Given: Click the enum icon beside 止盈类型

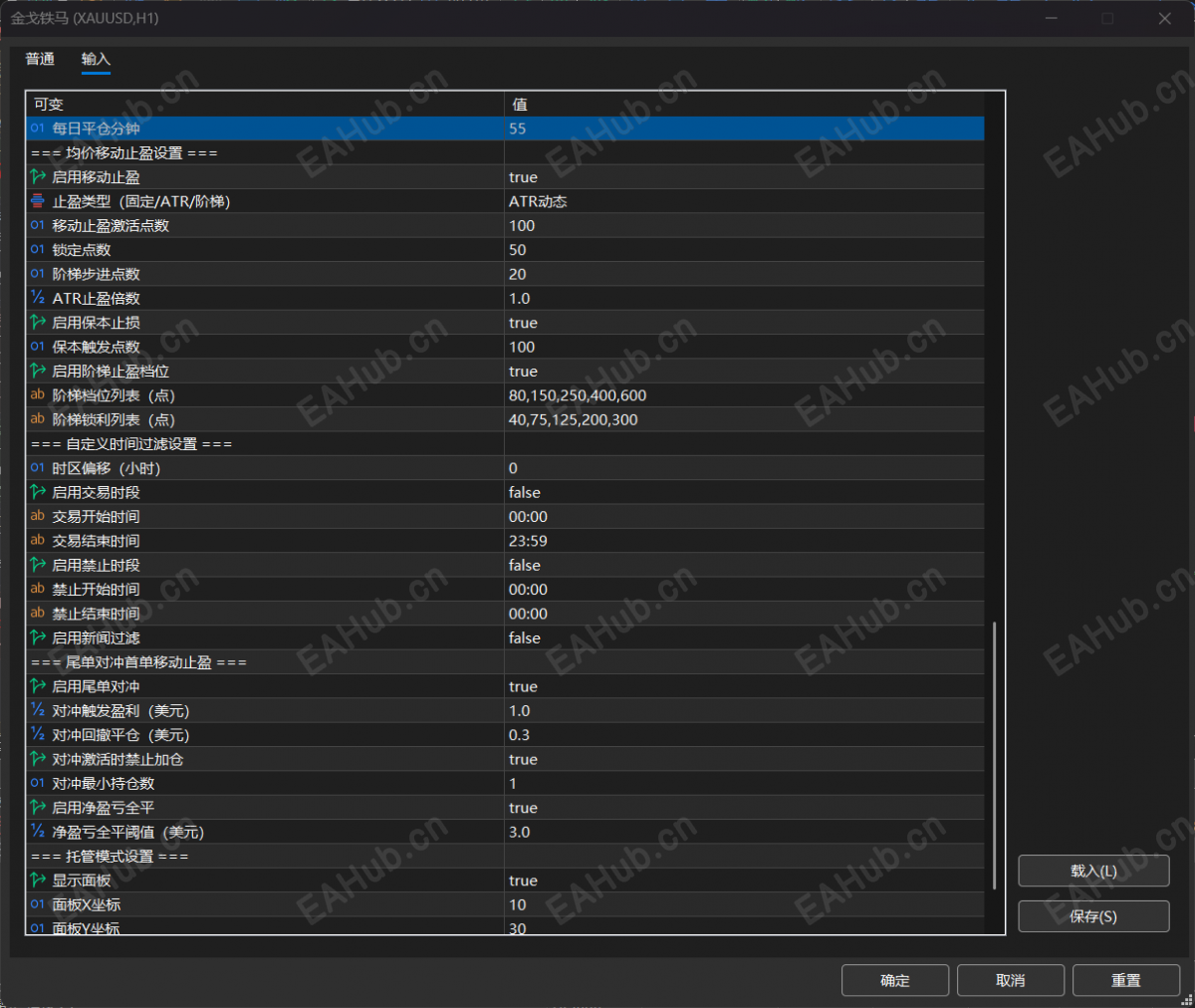Looking at the screenshot, I should [x=38, y=201].
